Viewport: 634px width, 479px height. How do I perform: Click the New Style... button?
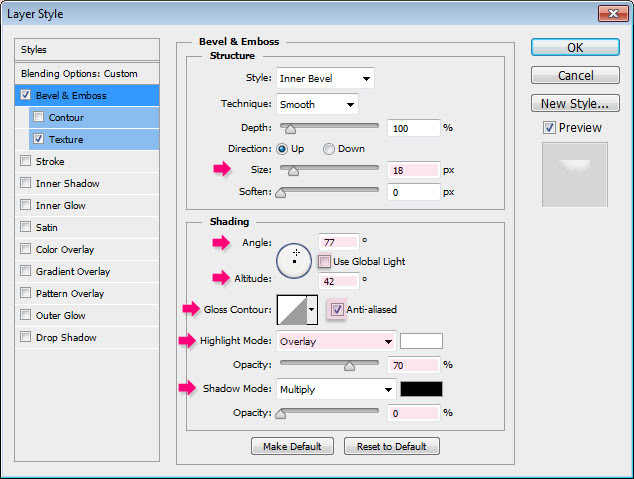coord(575,103)
